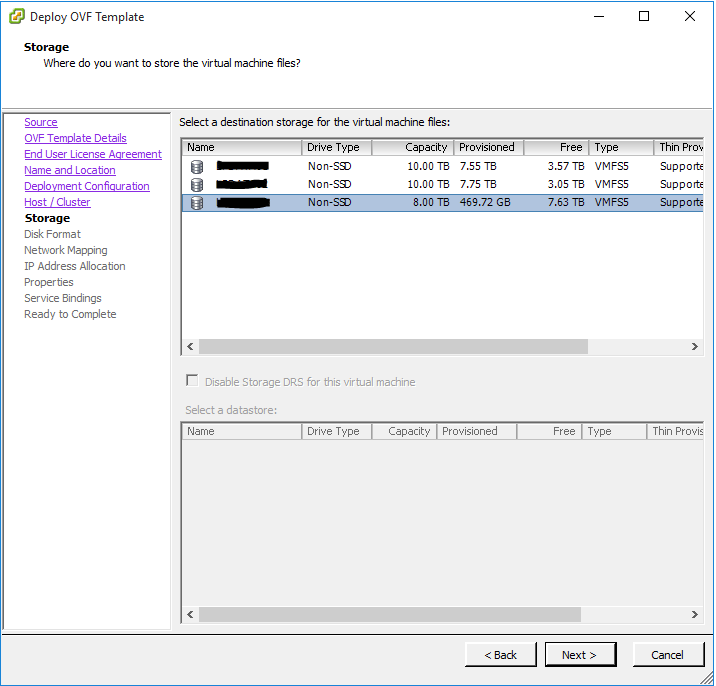This screenshot has width=716, height=686.
Task: Close the Deploy OVF Template window
Action: pos(690,16)
